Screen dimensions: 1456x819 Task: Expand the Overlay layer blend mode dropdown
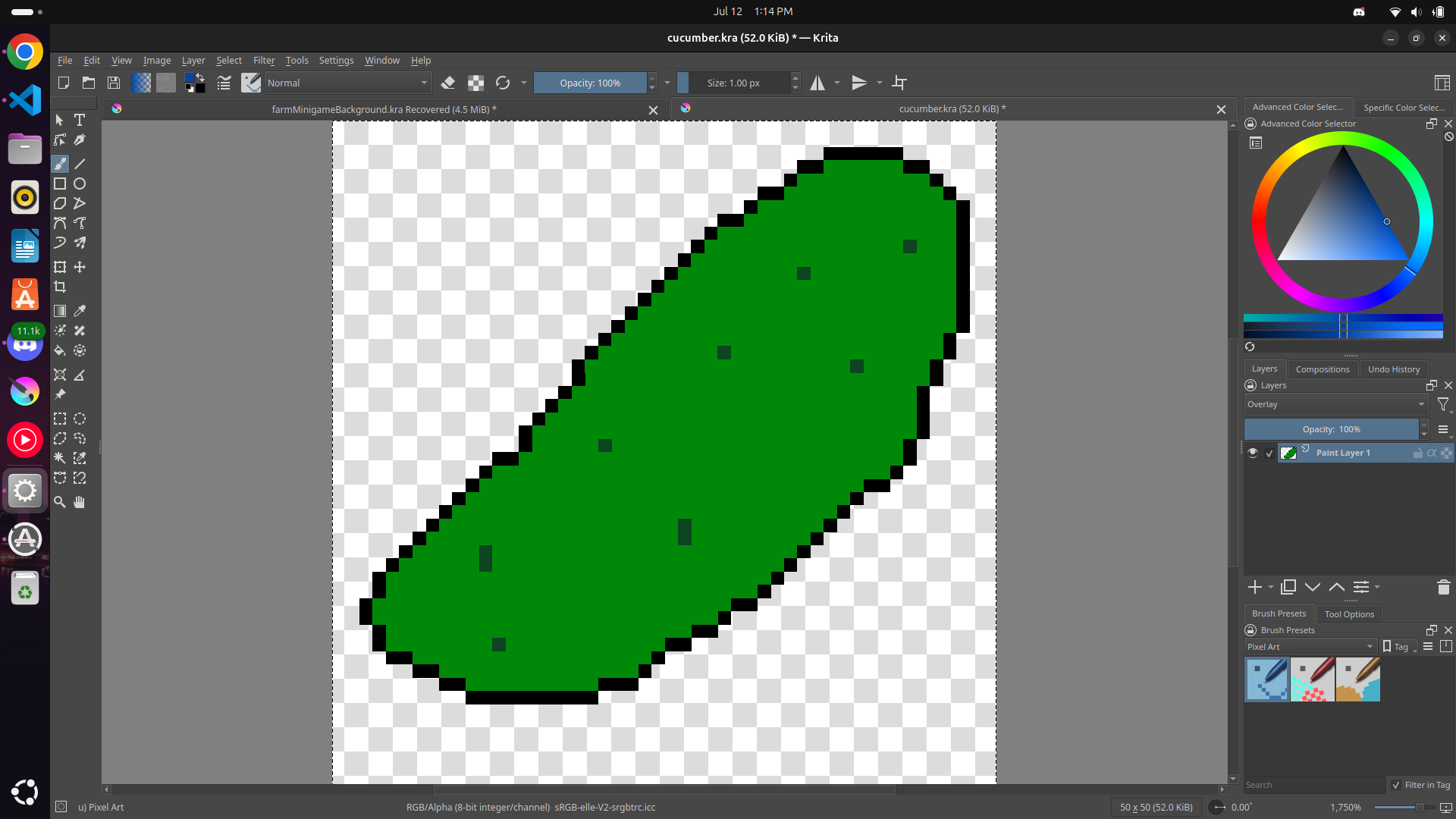[x=1335, y=404]
